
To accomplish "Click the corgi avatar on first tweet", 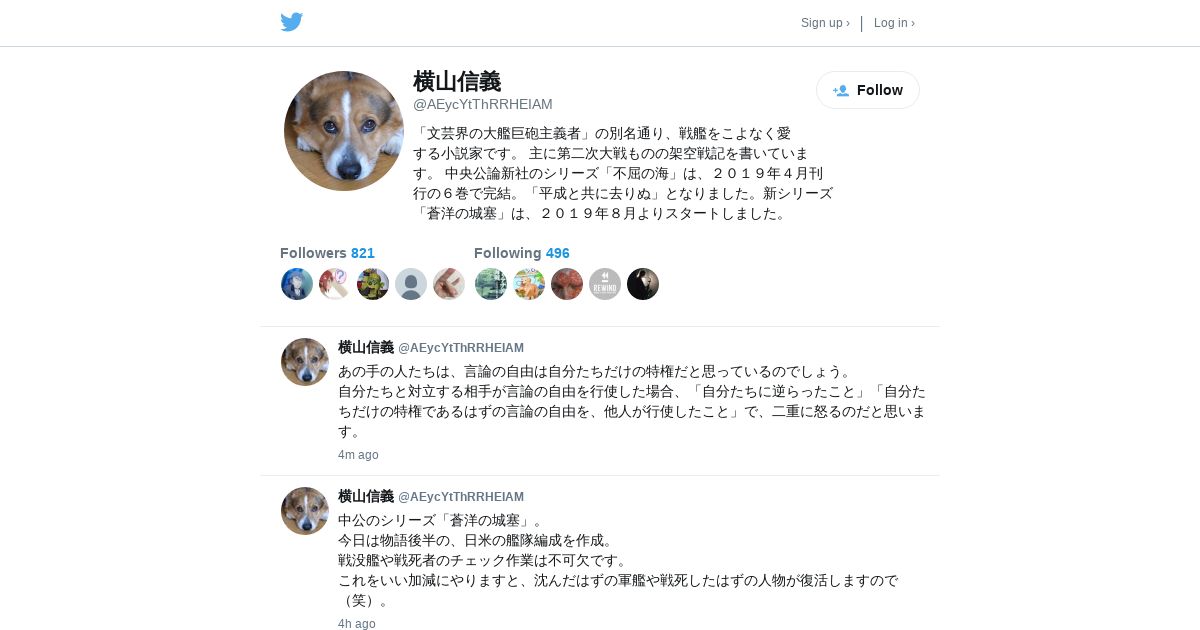I will coord(305,362).
